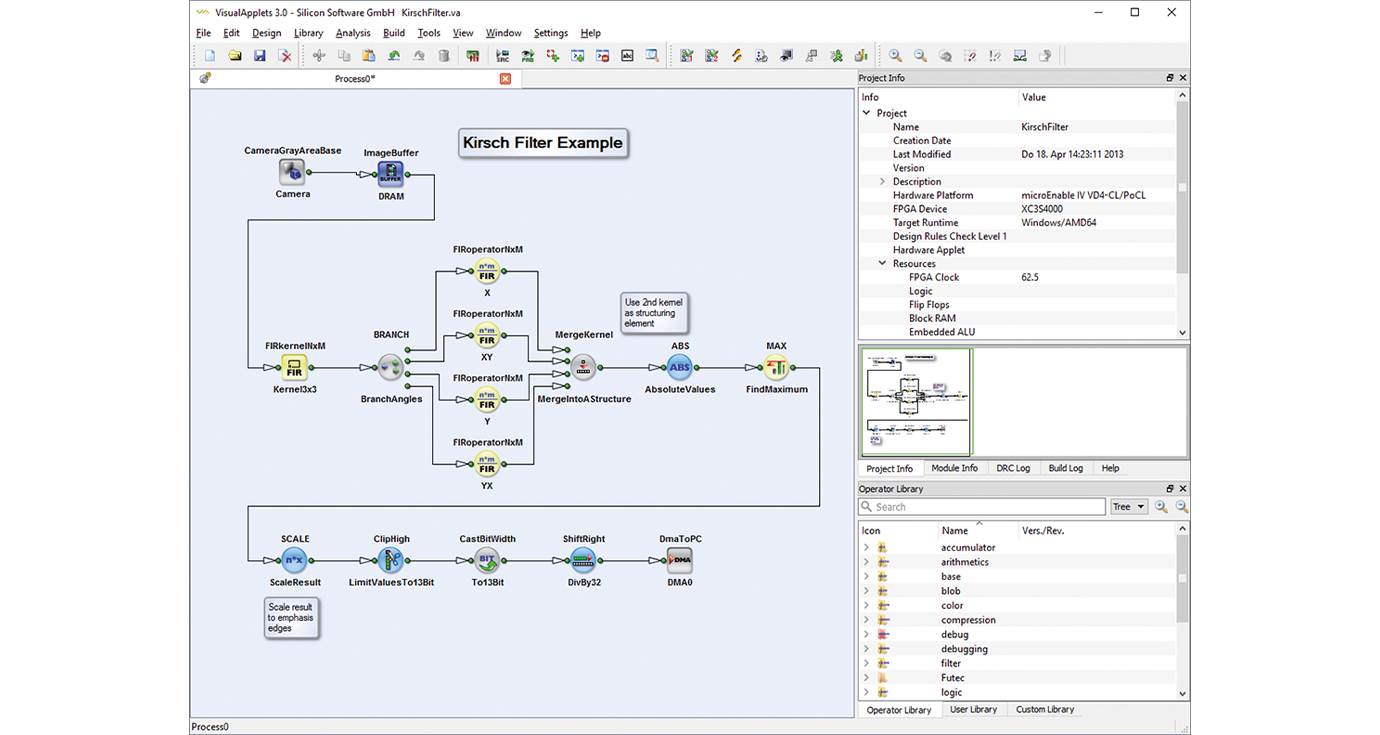This screenshot has width=1380, height=735.
Task: Expand the Description row in Project Info
Action: click(882, 182)
